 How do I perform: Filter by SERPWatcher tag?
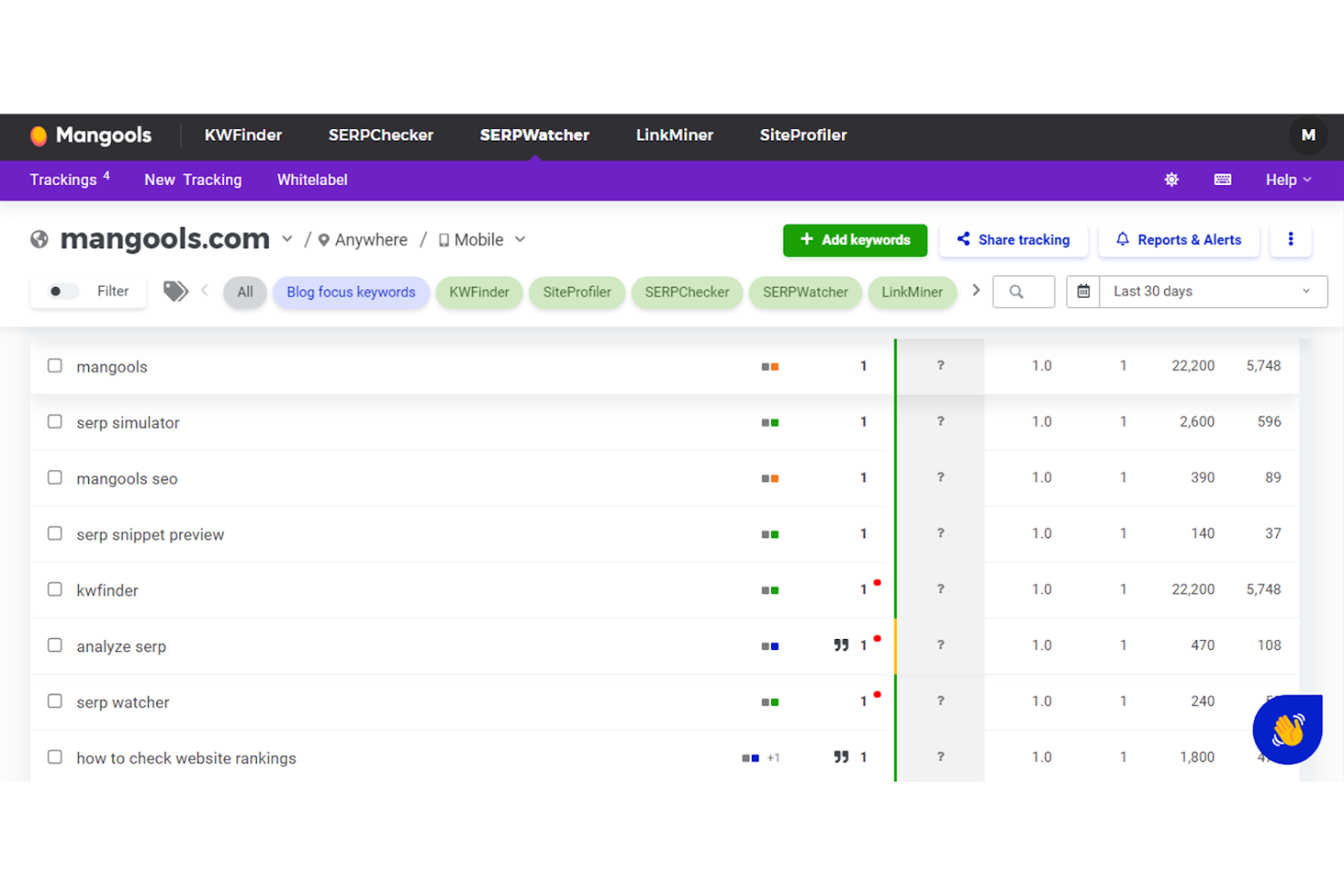805,292
